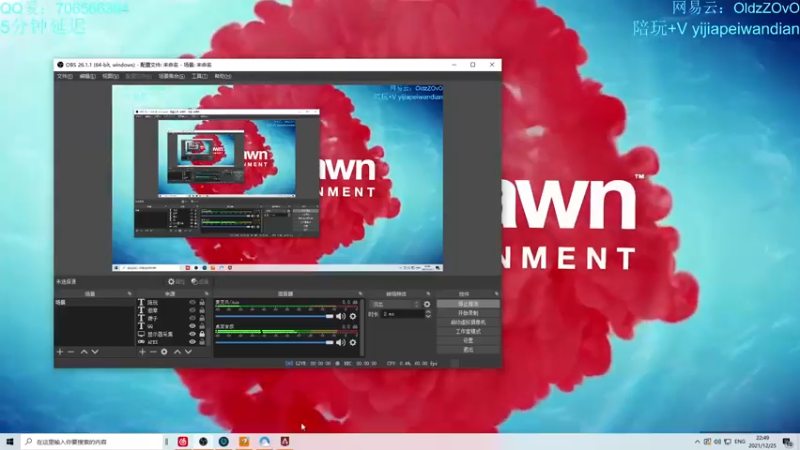
Task: Open 麦克风/Aux audio settings gear
Action: coord(353,316)
